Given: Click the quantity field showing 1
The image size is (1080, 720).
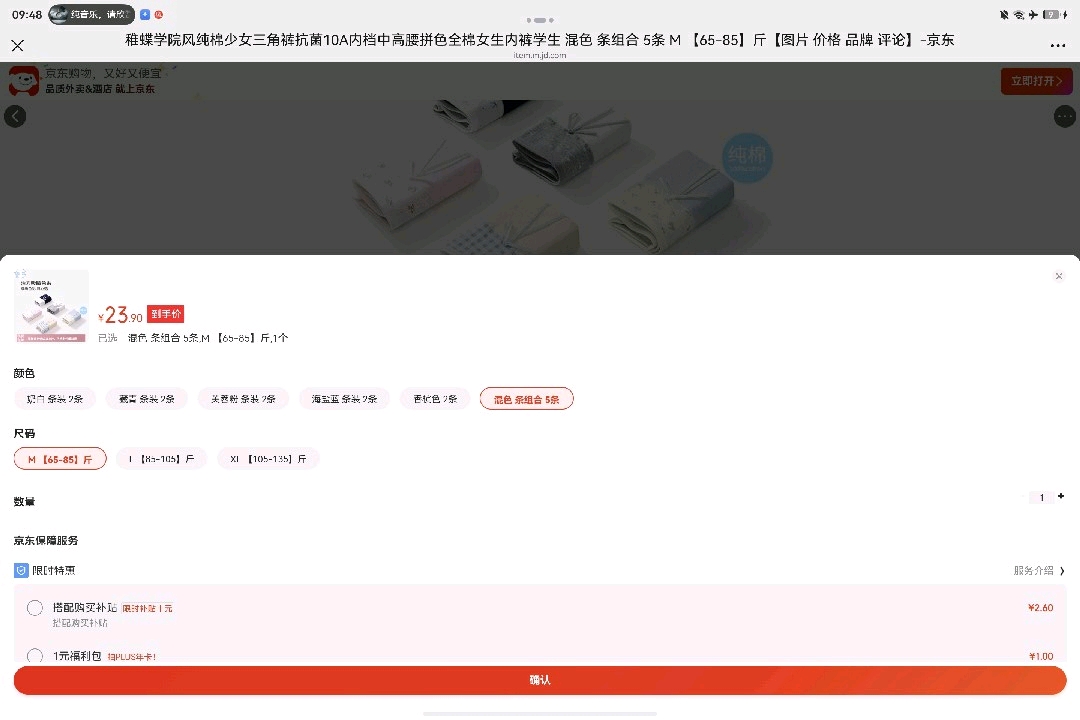Looking at the screenshot, I should coord(1041,497).
